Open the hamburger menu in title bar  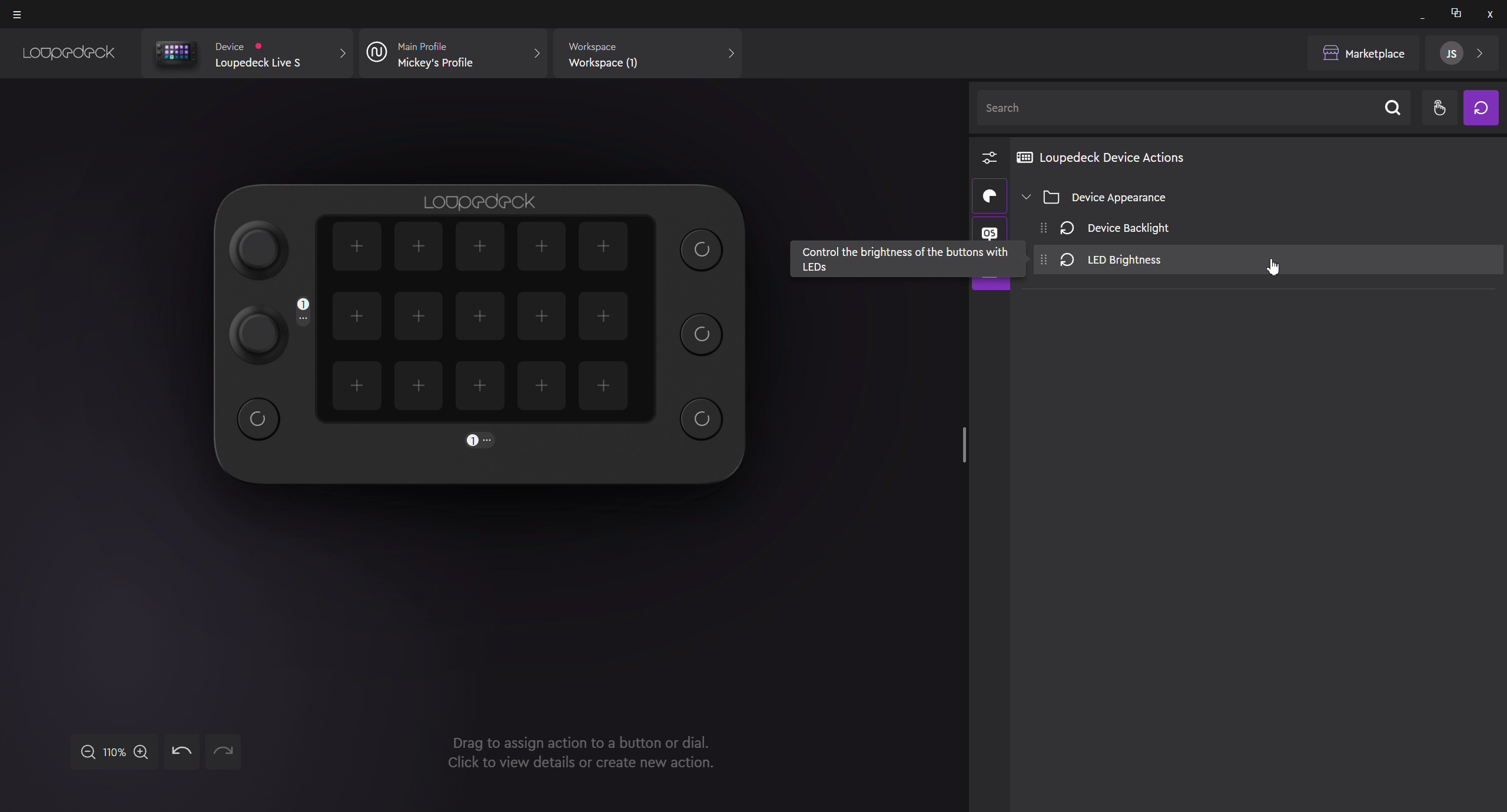(17, 15)
